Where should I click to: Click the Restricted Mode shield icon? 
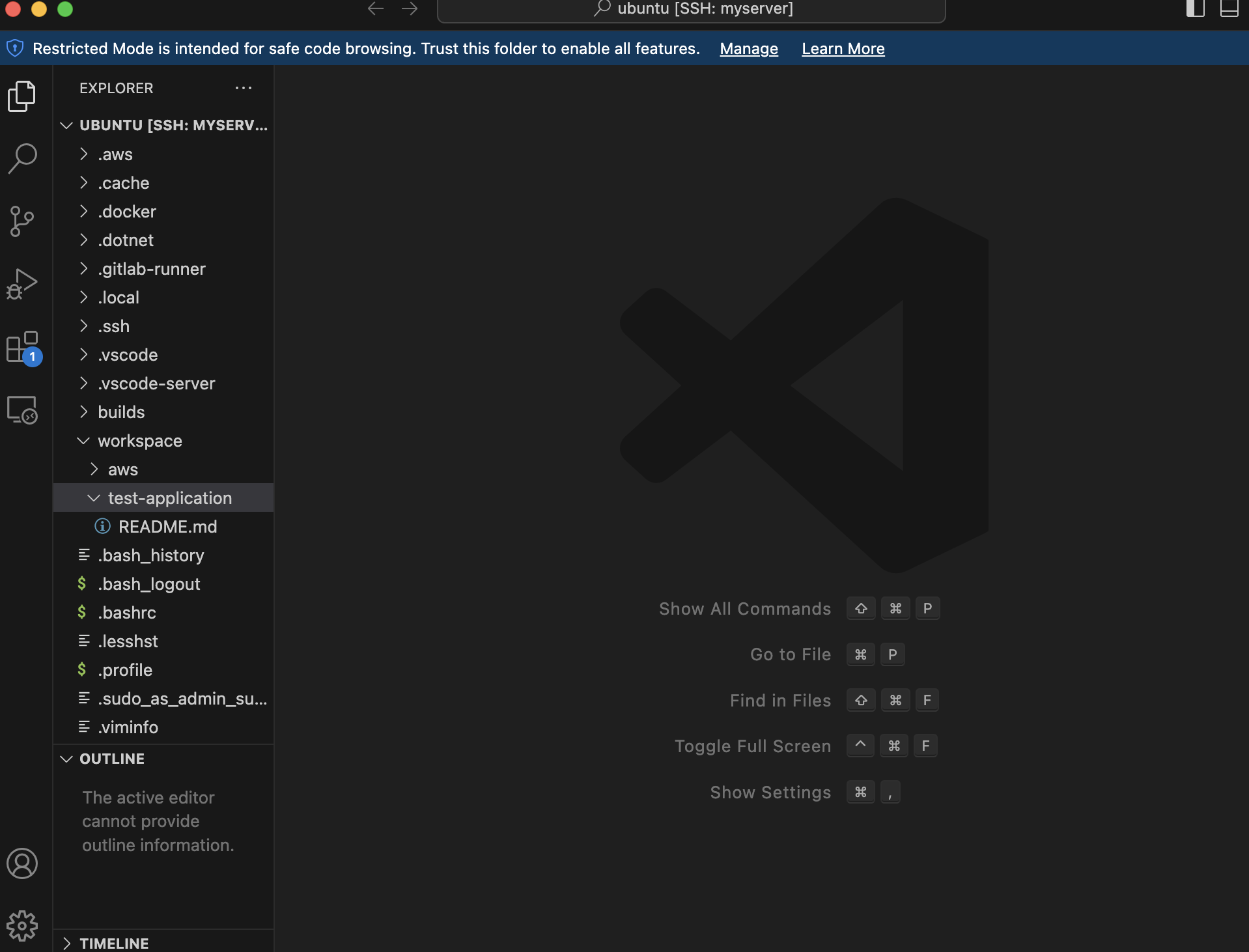(x=15, y=48)
